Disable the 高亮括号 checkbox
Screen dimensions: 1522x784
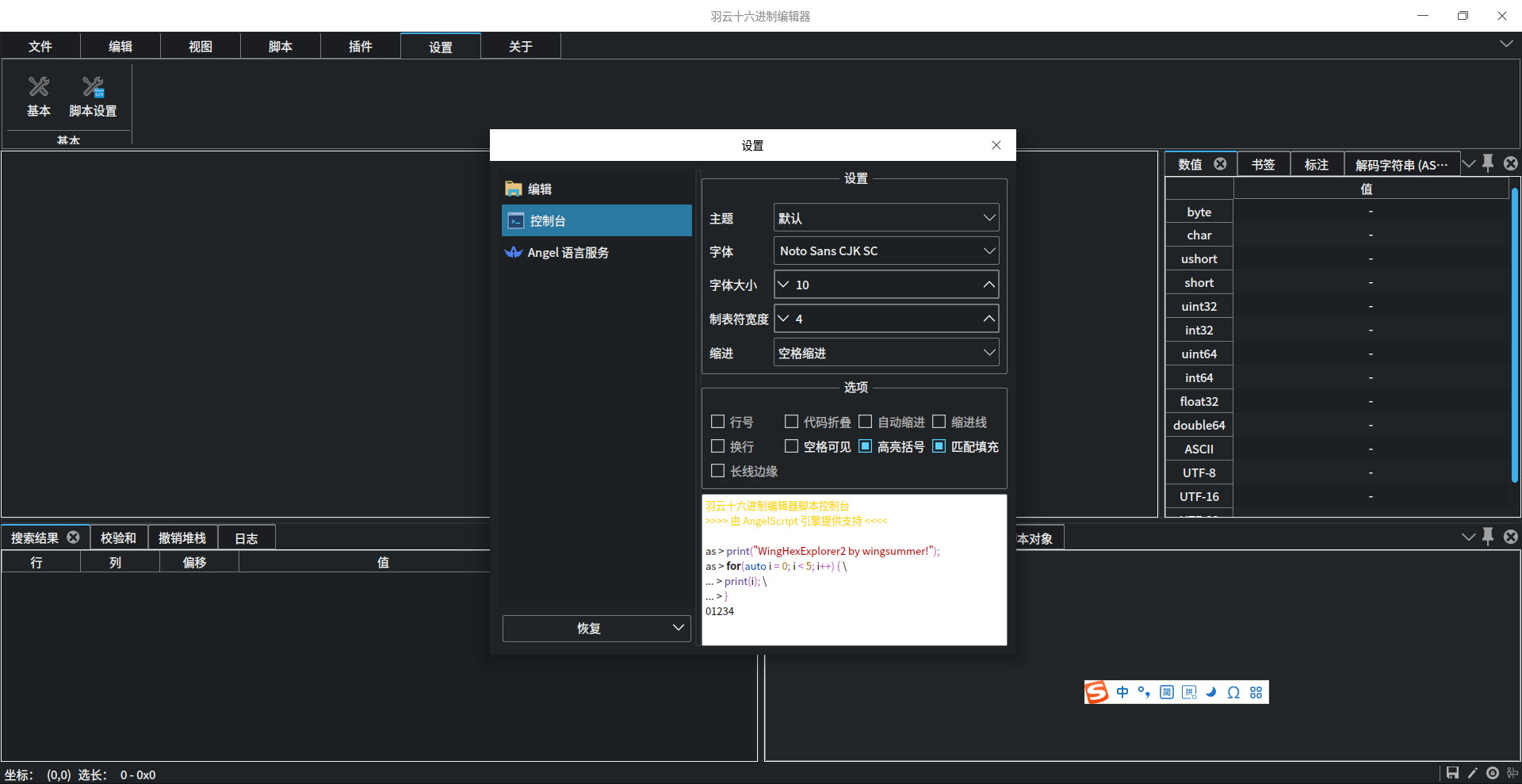(x=866, y=446)
